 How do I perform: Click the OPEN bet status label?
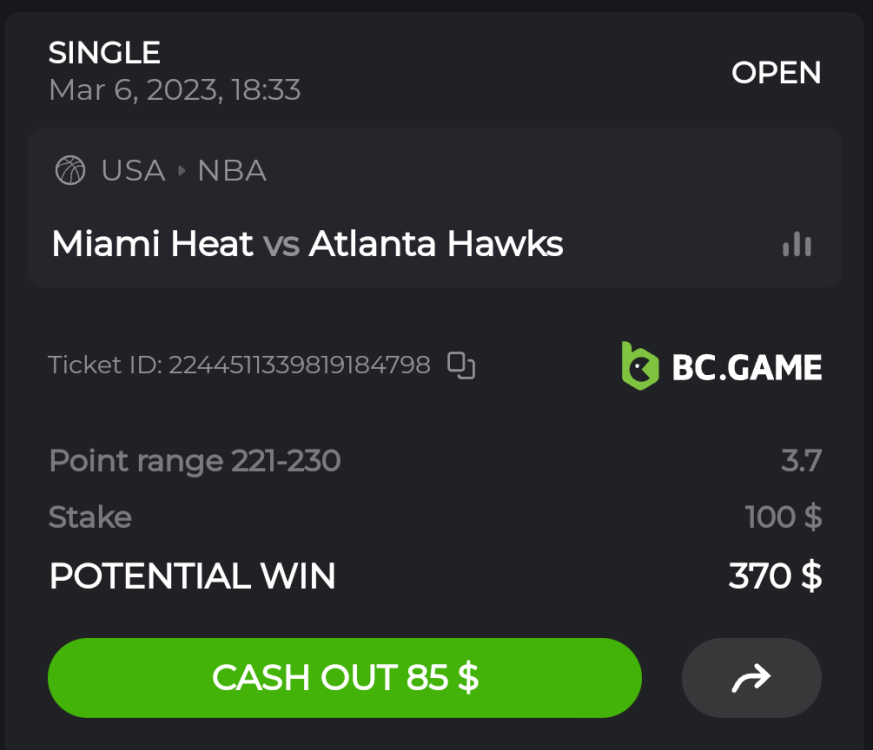coord(776,73)
